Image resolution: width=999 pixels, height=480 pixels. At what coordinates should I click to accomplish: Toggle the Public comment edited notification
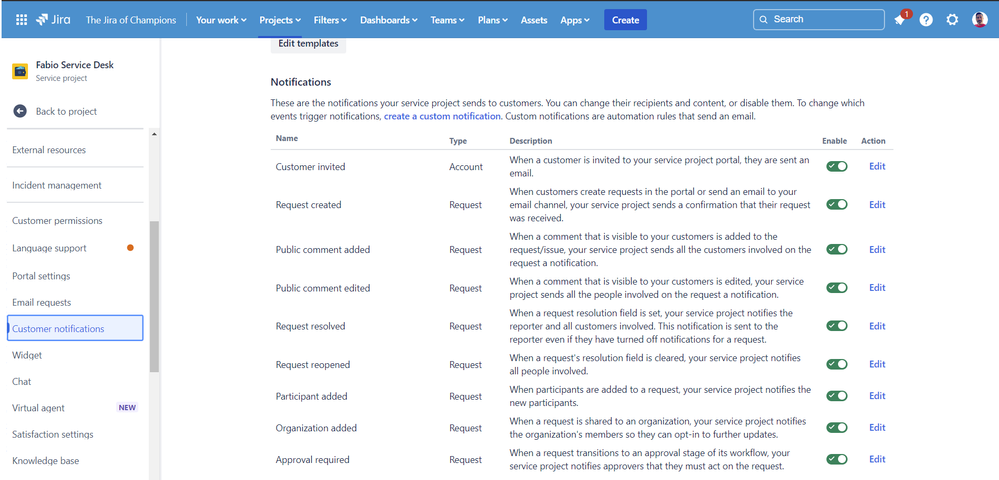pyautogui.click(x=837, y=287)
